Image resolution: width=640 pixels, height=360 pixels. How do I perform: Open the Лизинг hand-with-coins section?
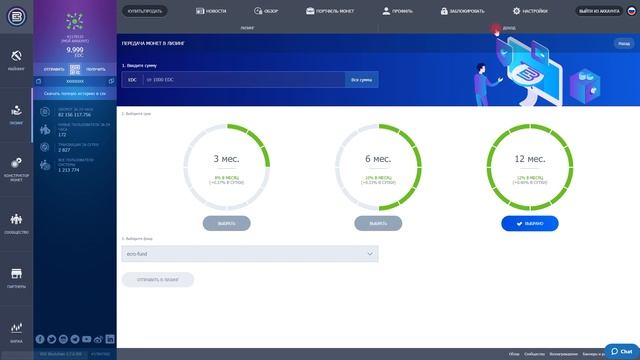tap(16, 114)
